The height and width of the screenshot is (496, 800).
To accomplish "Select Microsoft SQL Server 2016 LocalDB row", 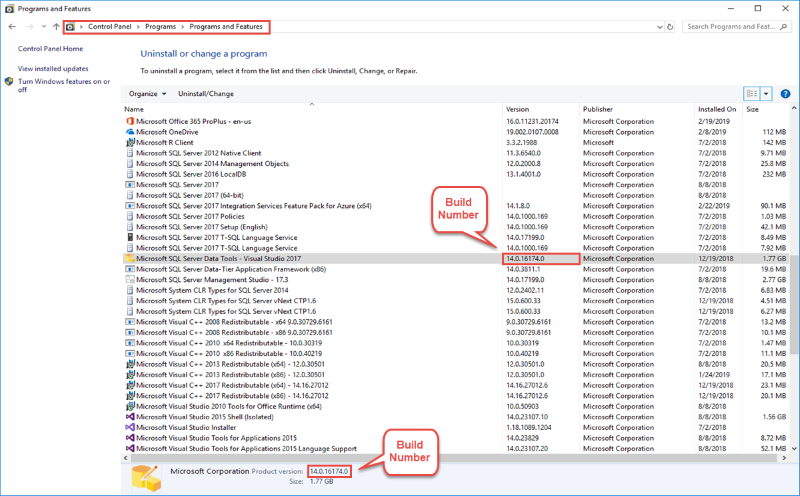I will click(x=455, y=174).
